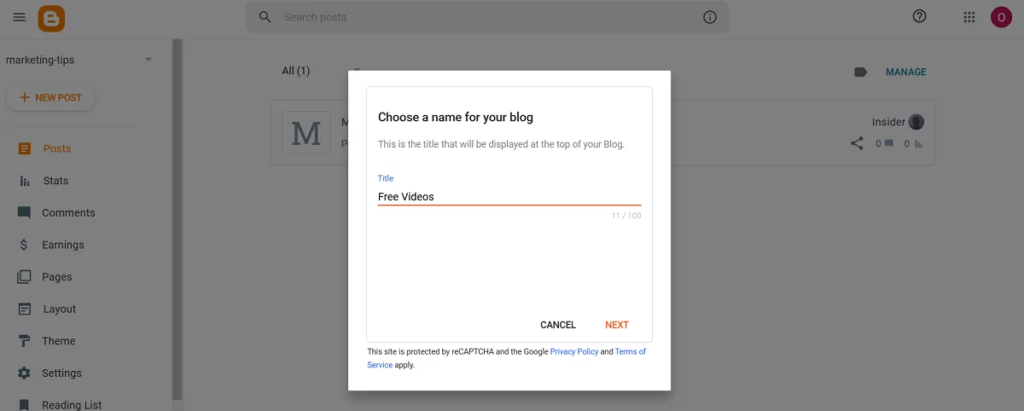Screen dimensions: 1024x411
Task: Cancel the blog name dialog
Action: tap(558, 325)
